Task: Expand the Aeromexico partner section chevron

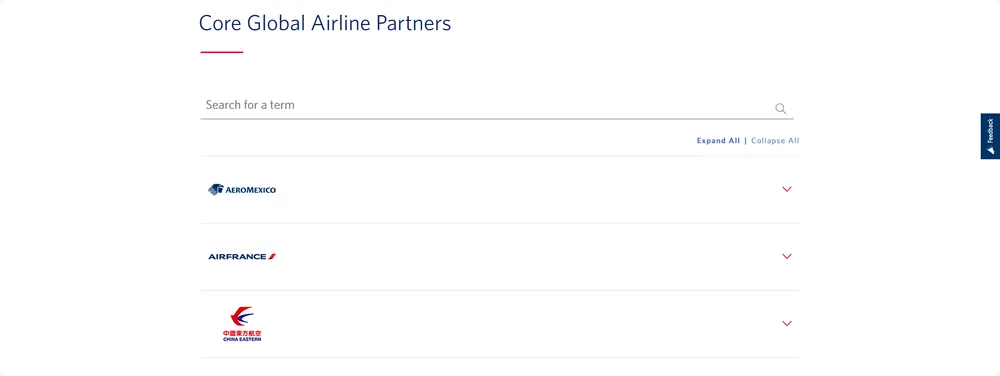Action: 786,189
